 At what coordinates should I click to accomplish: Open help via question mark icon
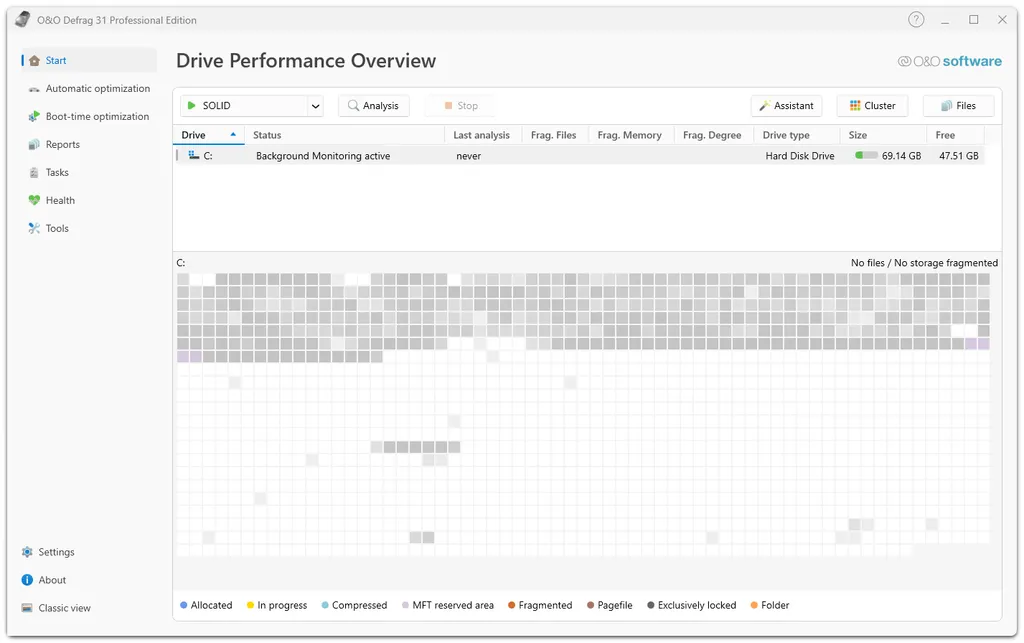pyautogui.click(x=916, y=20)
